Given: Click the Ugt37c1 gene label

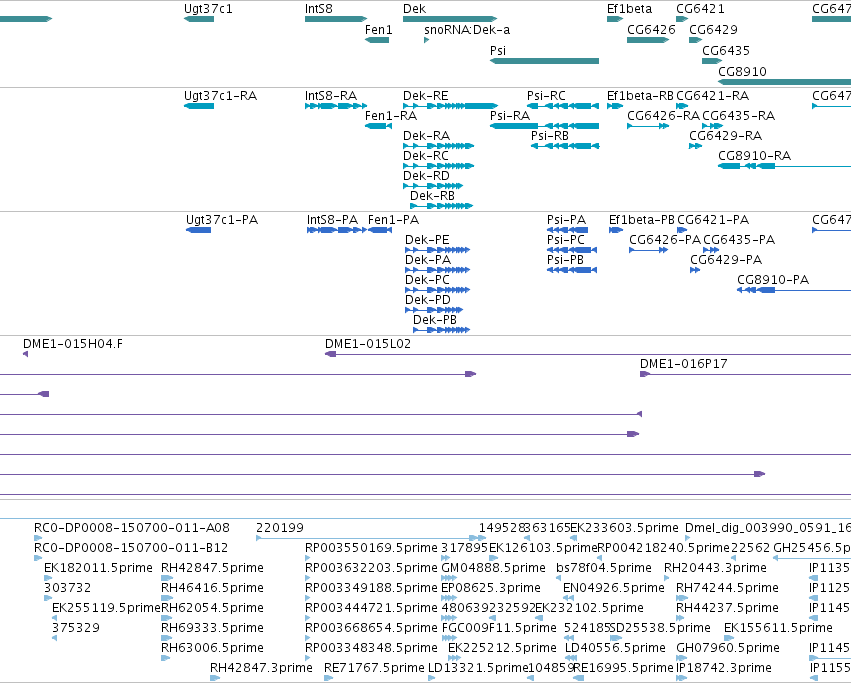Looking at the screenshot, I should click(208, 9).
